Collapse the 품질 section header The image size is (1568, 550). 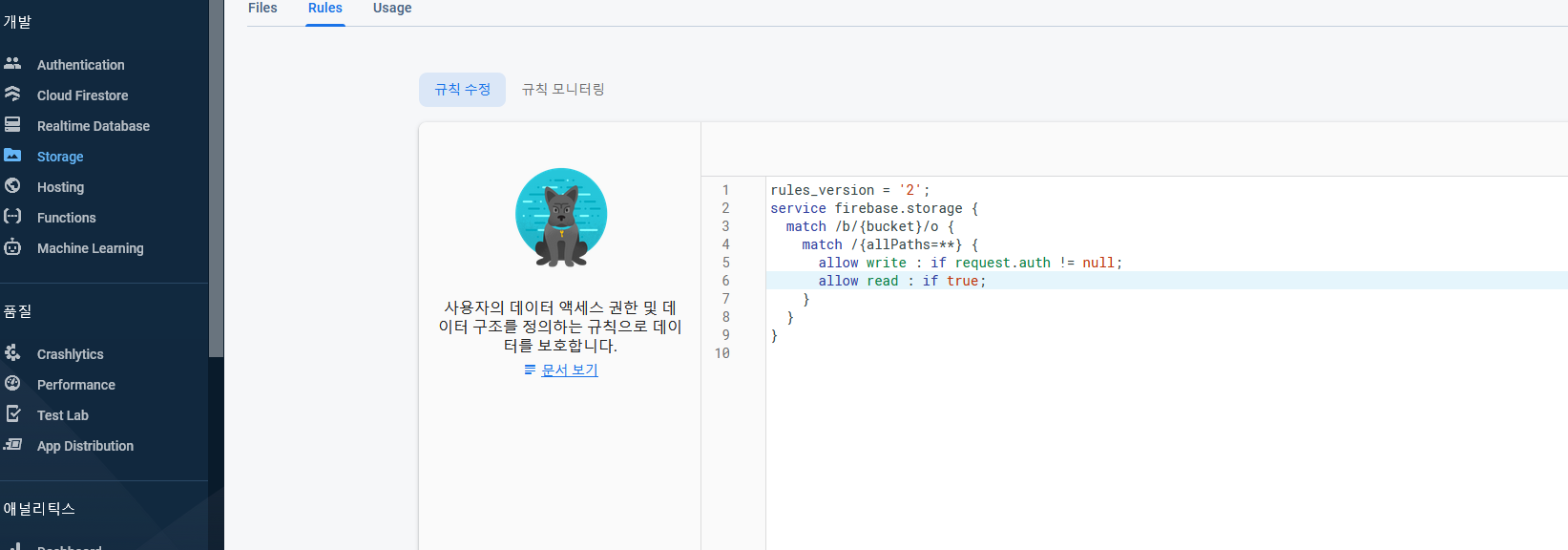(17, 311)
